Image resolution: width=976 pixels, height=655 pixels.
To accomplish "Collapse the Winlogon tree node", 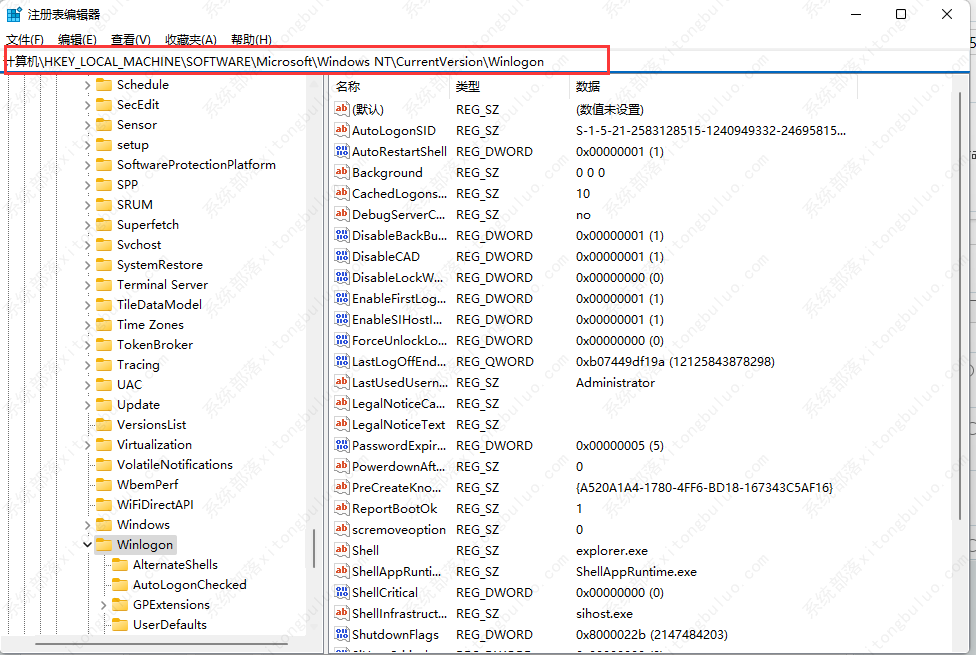I will (x=88, y=545).
